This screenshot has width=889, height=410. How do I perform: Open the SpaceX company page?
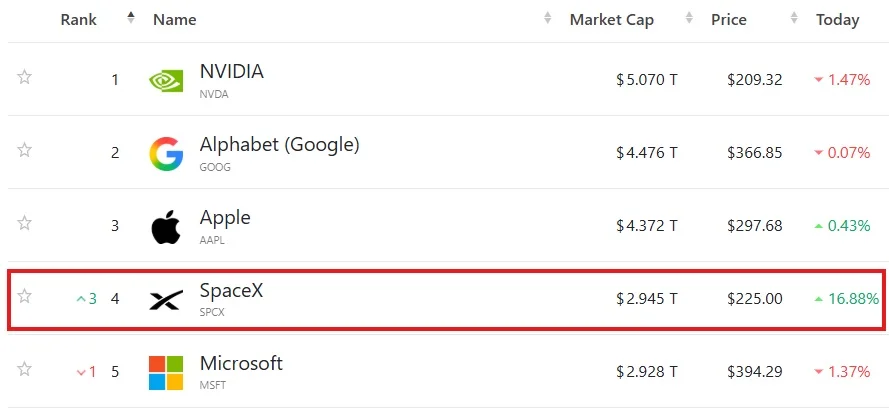coord(231,291)
